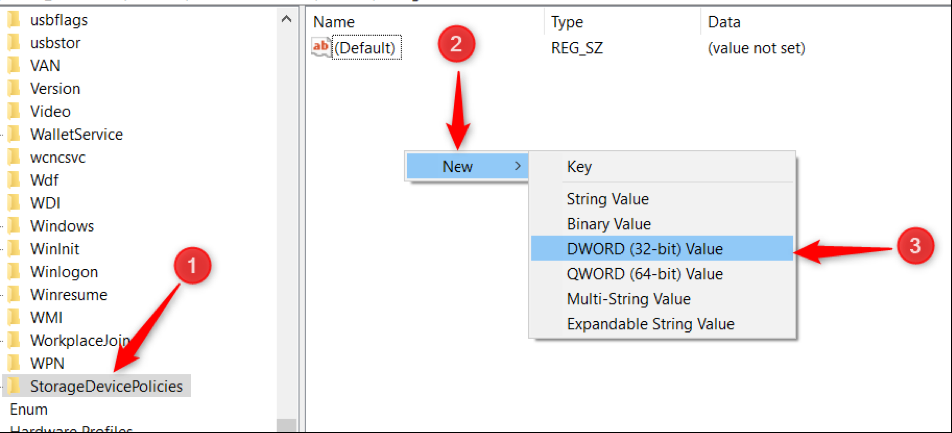
Task: Click the folder icon beside WMI
Action: tap(14, 317)
